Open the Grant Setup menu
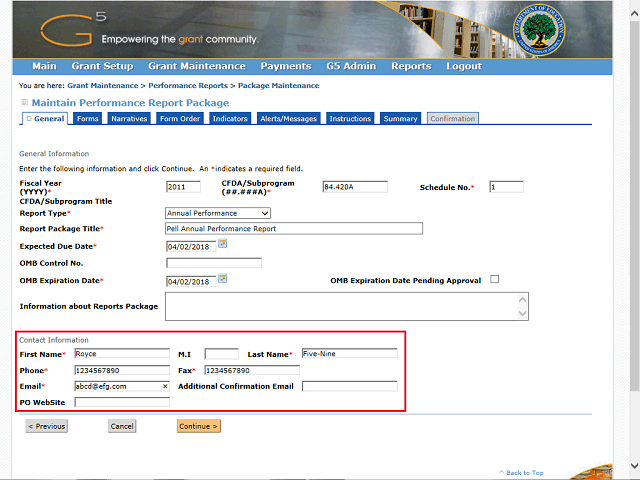Viewport: 640px width, 480px height. pos(102,66)
